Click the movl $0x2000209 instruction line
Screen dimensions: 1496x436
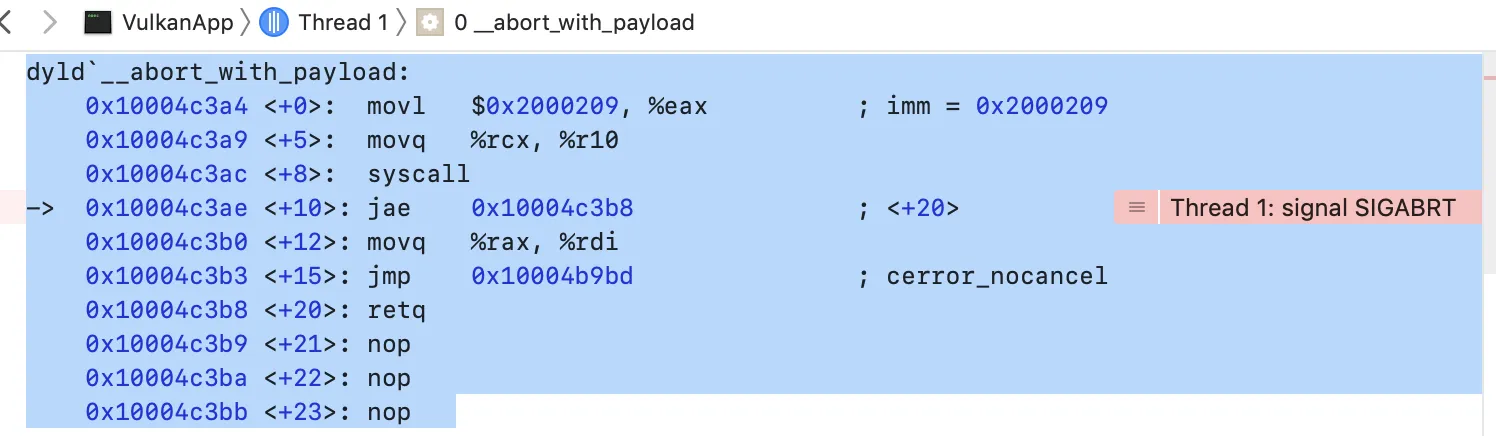click(753, 106)
